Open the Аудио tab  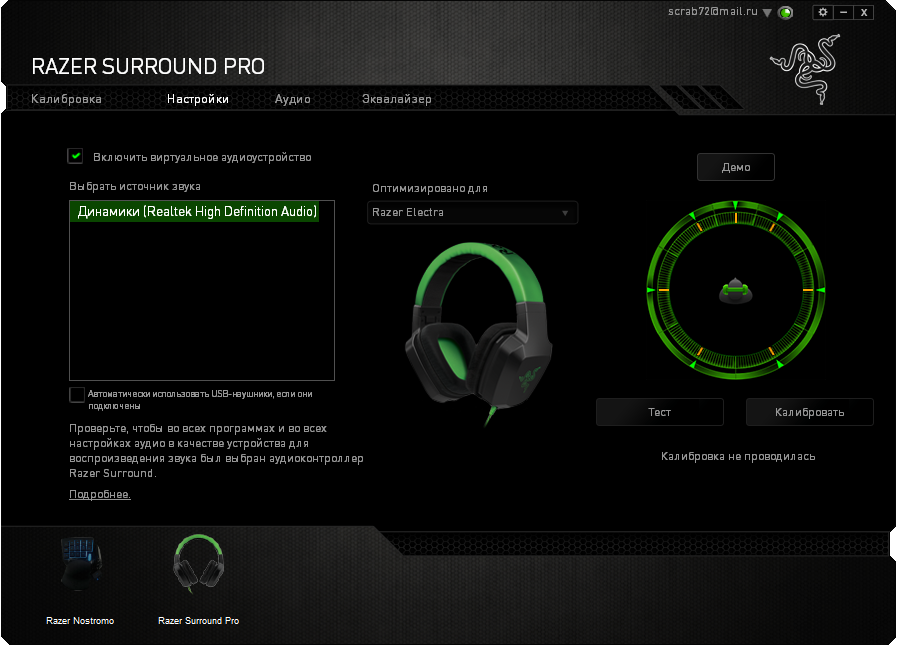coord(292,99)
